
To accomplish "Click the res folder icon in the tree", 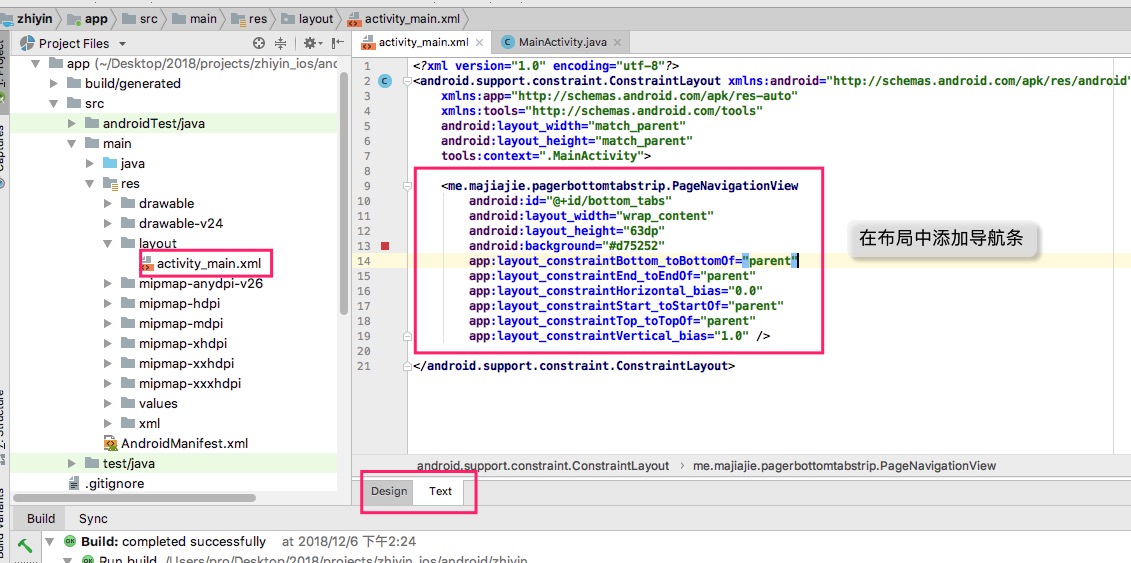I will [110, 184].
